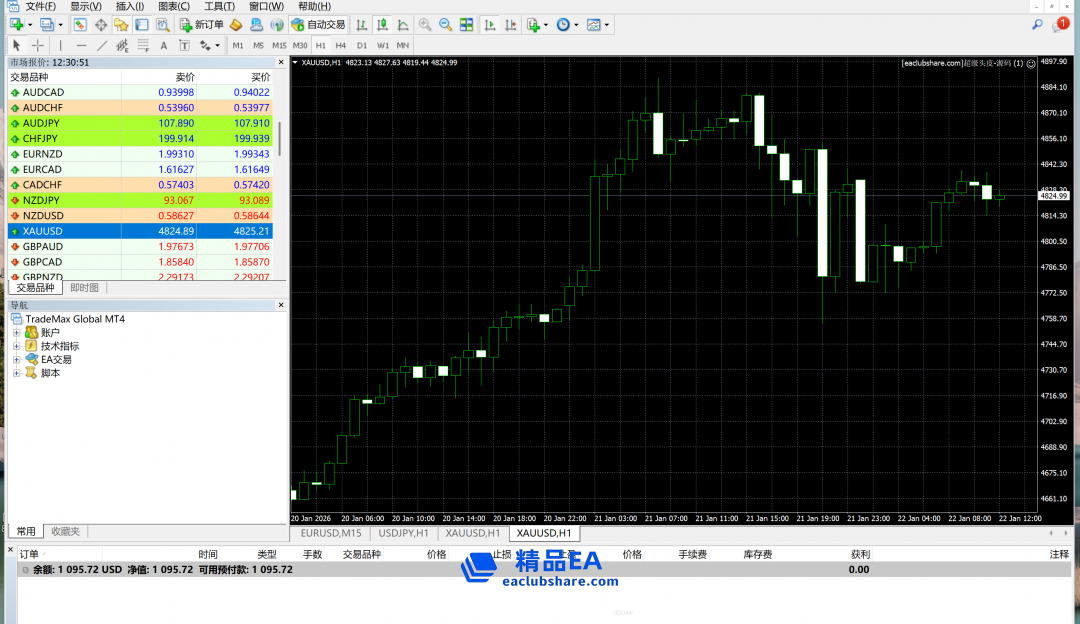1080x624 pixels.
Task: Open the 即时图 tab in market watch
Action: pyautogui.click(x=84, y=288)
